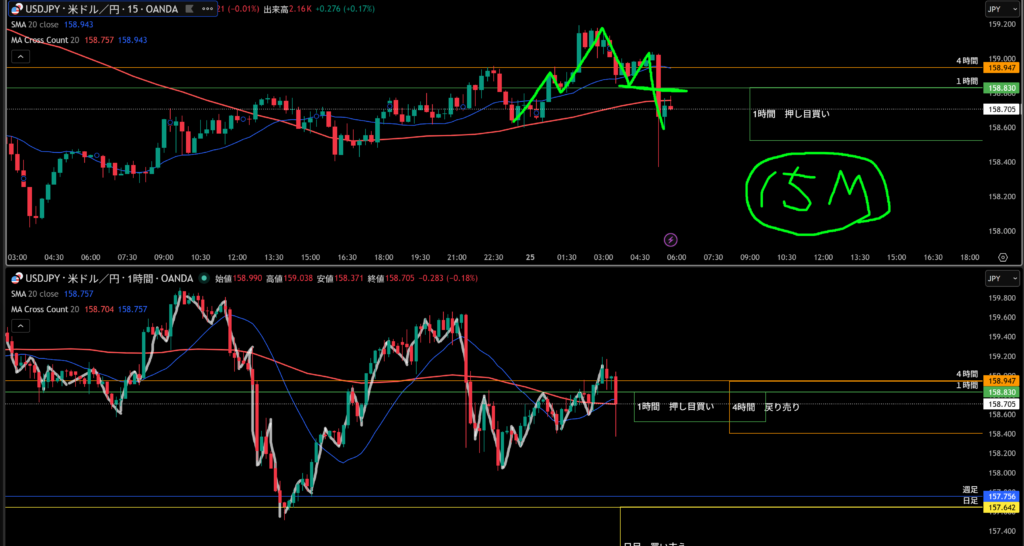Click the orange 158.947 price label in top chart
Screen dimensions: 1024x546
(x=1001, y=67)
